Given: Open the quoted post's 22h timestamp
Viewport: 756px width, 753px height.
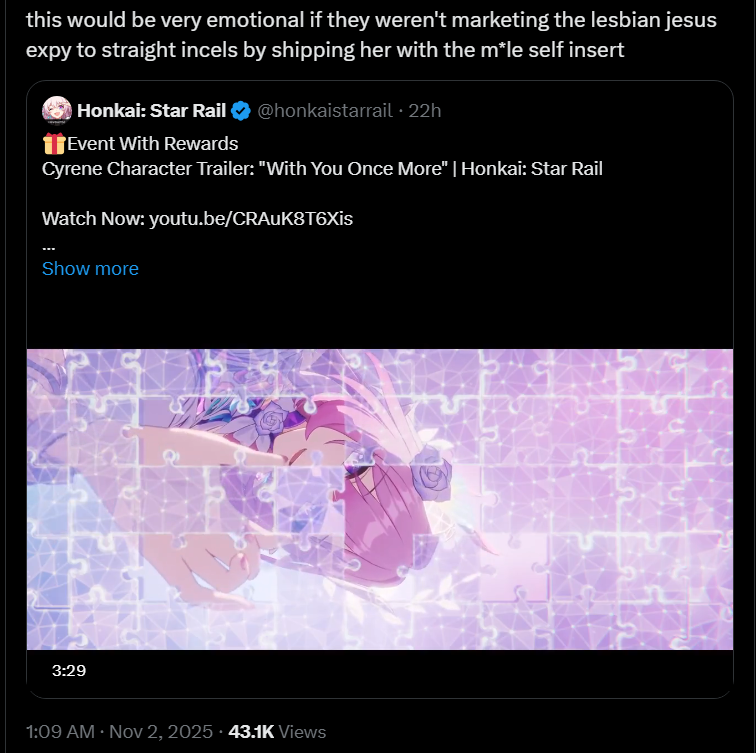Looking at the screenshot, I should (425, 111).
